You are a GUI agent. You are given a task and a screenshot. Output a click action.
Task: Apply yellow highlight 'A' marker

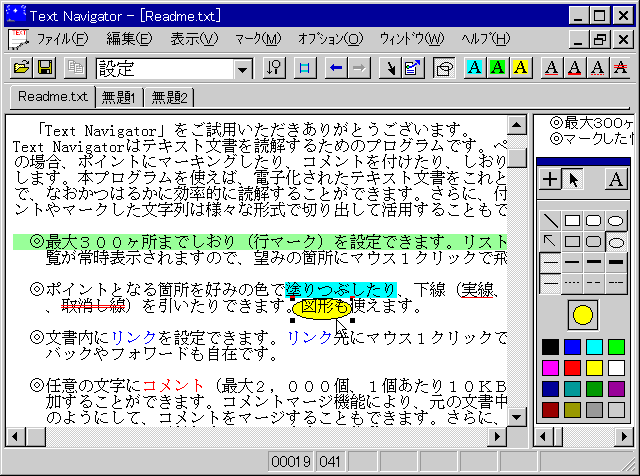pos(521,68)
